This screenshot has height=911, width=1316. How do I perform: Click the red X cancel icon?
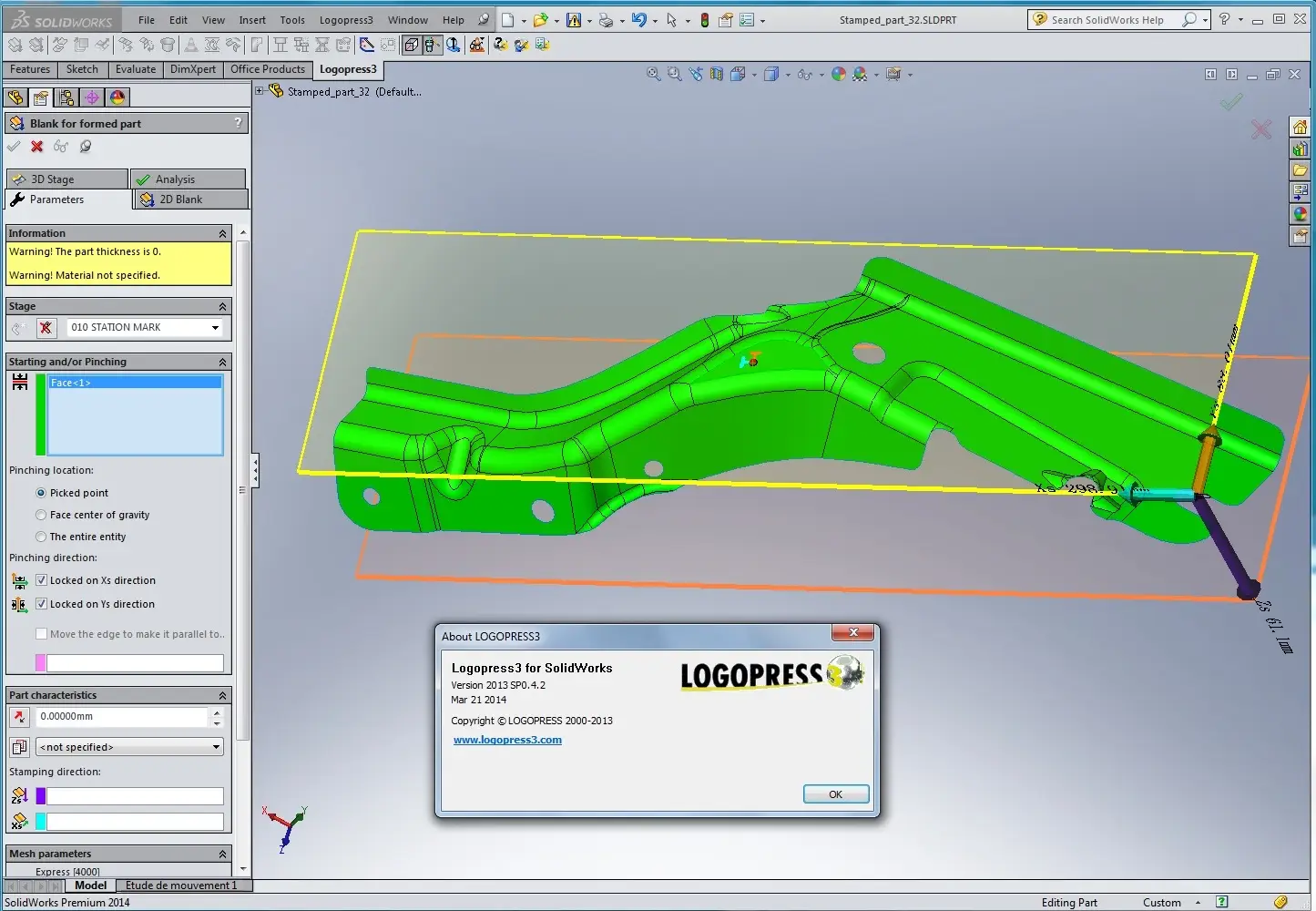[x=37, y=146]
